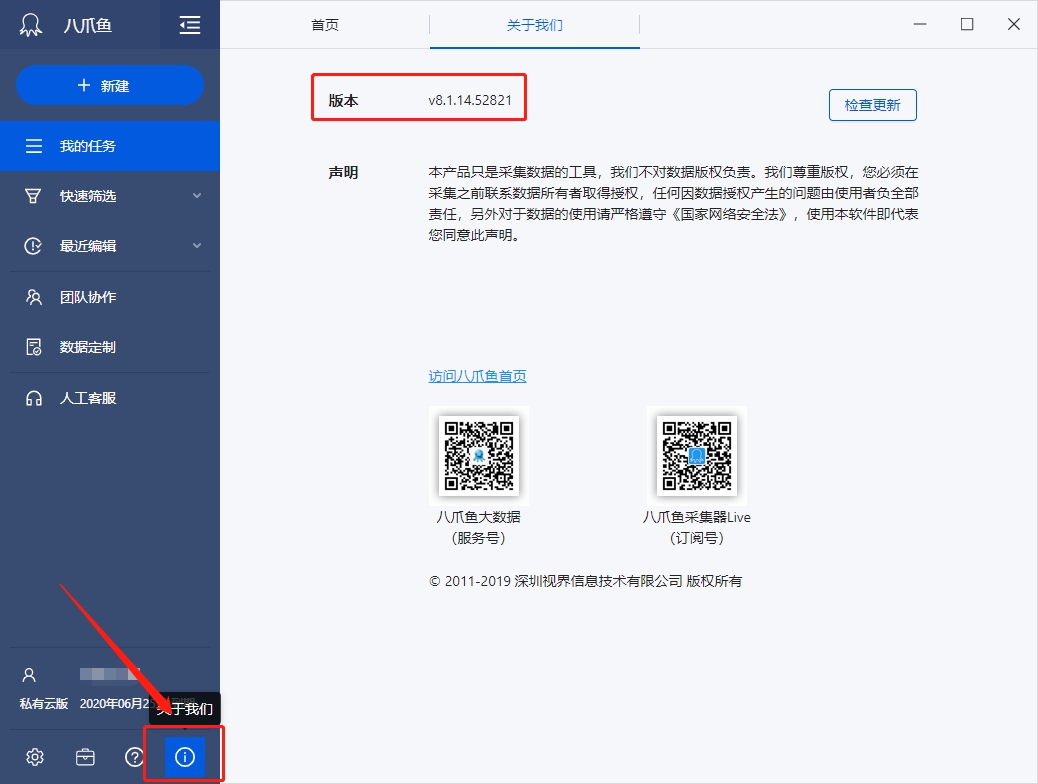Open 我的任务 in the sidebar
This screenshot has width=1038, height=784.
click(110, 146)
